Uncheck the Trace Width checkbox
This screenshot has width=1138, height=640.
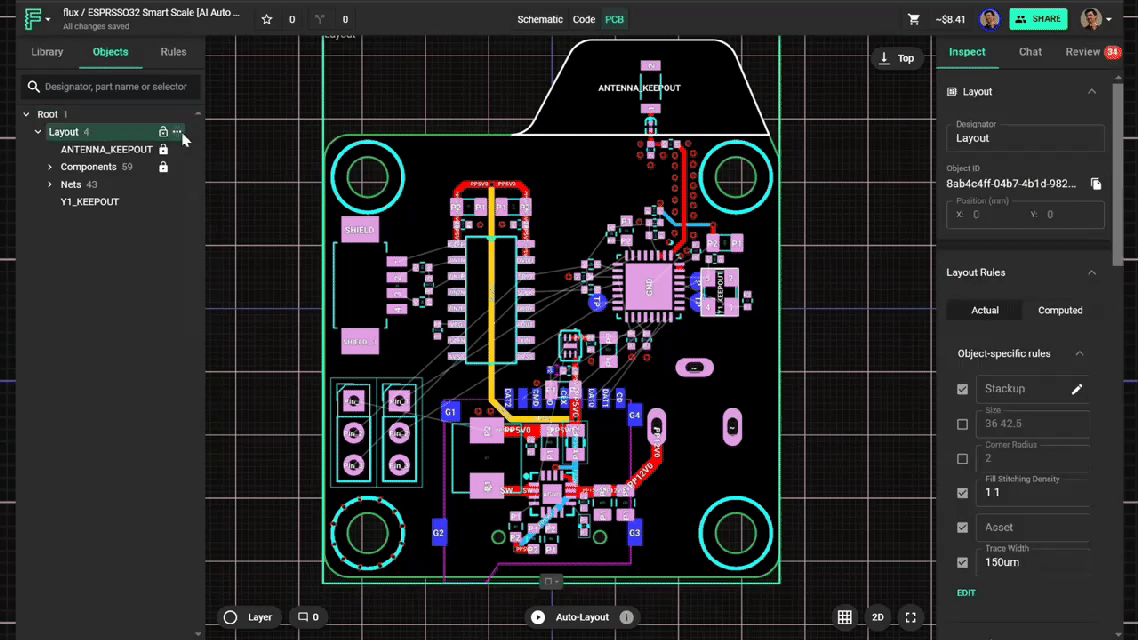(x=962, y=562)
